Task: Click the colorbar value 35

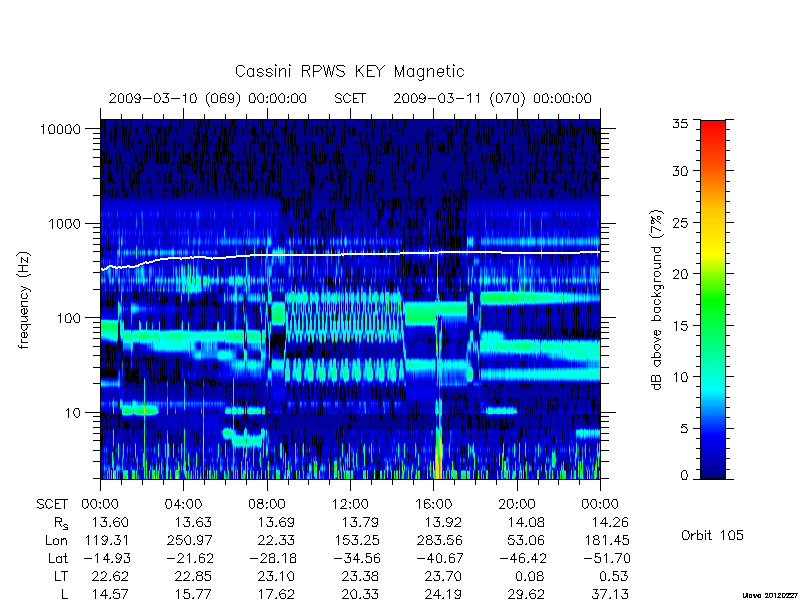Action: point(680,124)
